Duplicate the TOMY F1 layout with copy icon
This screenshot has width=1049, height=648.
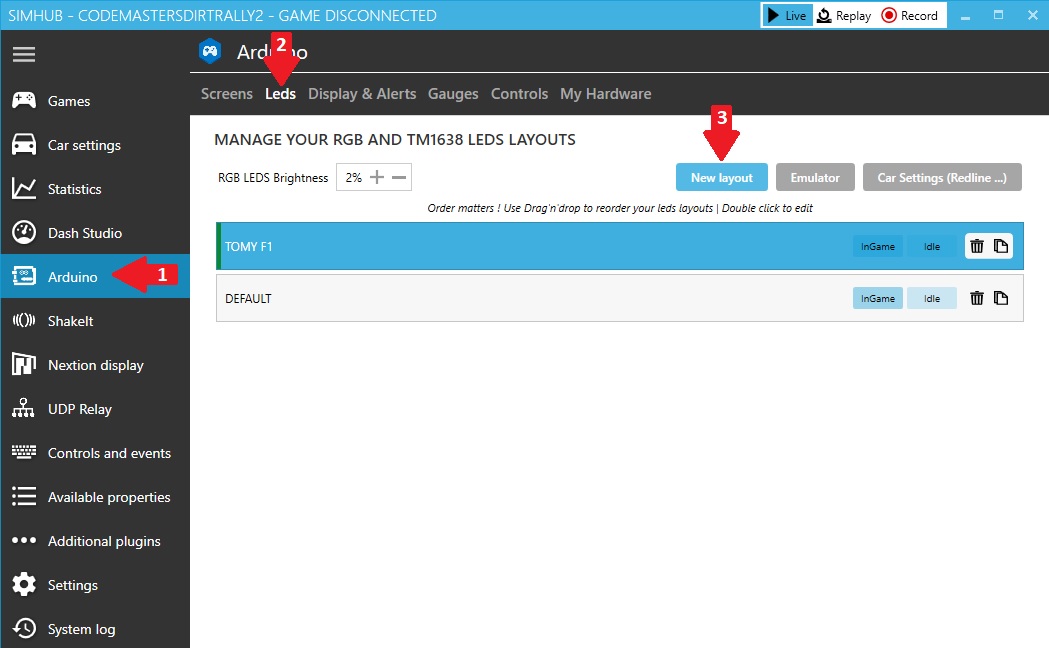1001,246
